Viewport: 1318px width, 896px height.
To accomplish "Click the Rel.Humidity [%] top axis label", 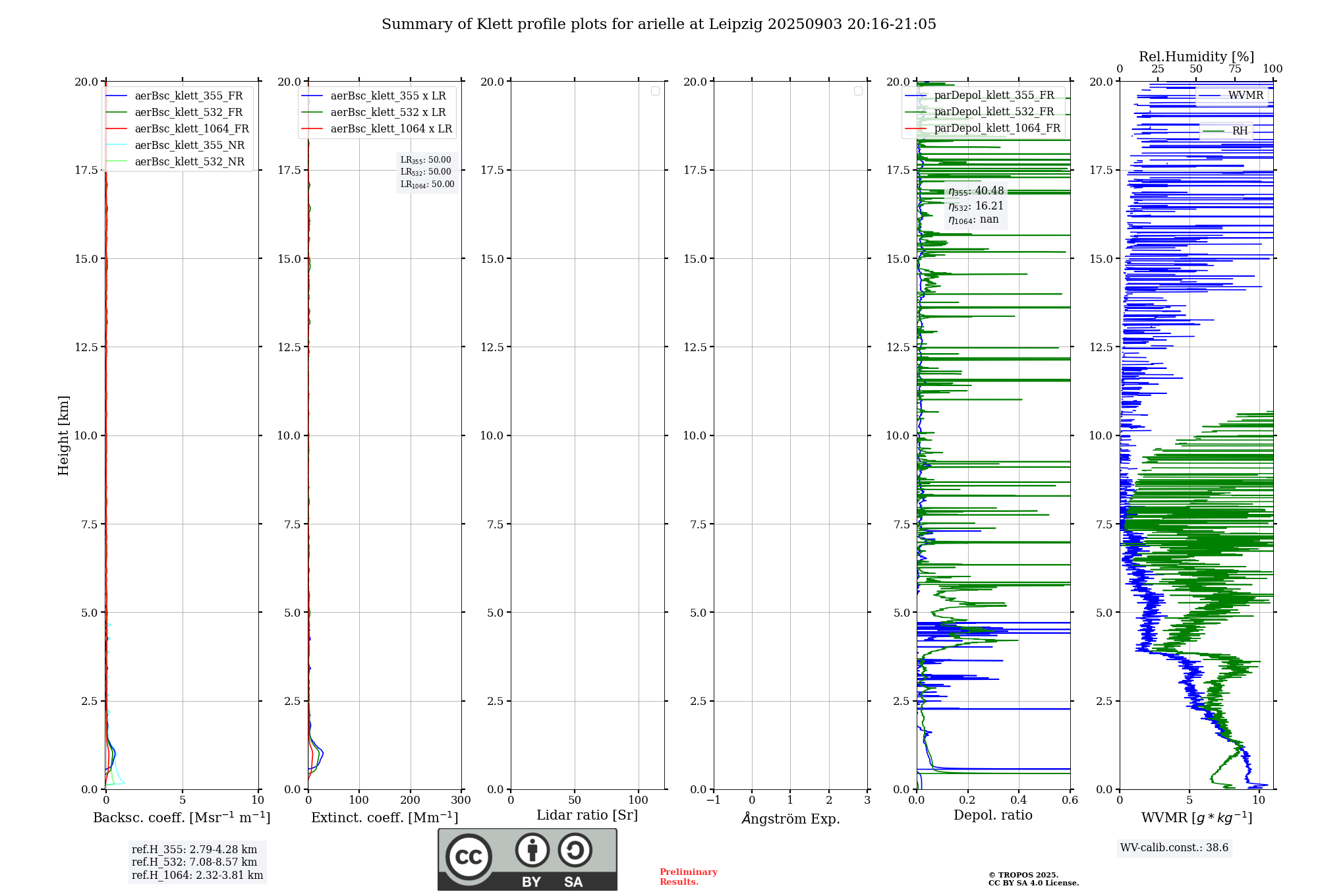I will click(x=1196, y=57).
